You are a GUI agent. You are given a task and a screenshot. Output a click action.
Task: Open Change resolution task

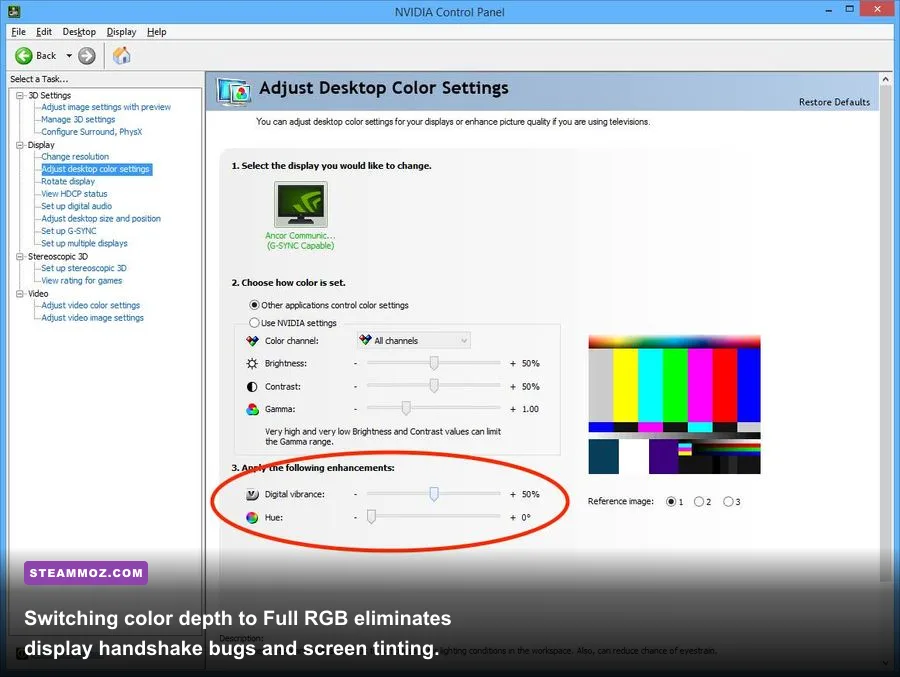click(x=75, y=157)
